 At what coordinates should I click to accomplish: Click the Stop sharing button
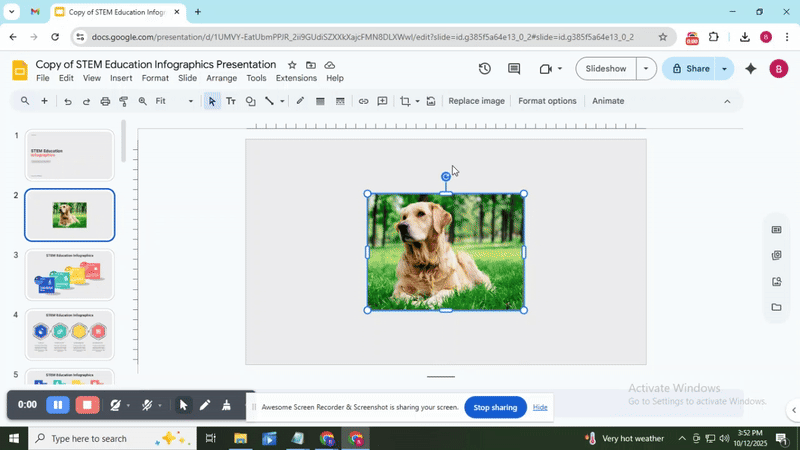495,407
